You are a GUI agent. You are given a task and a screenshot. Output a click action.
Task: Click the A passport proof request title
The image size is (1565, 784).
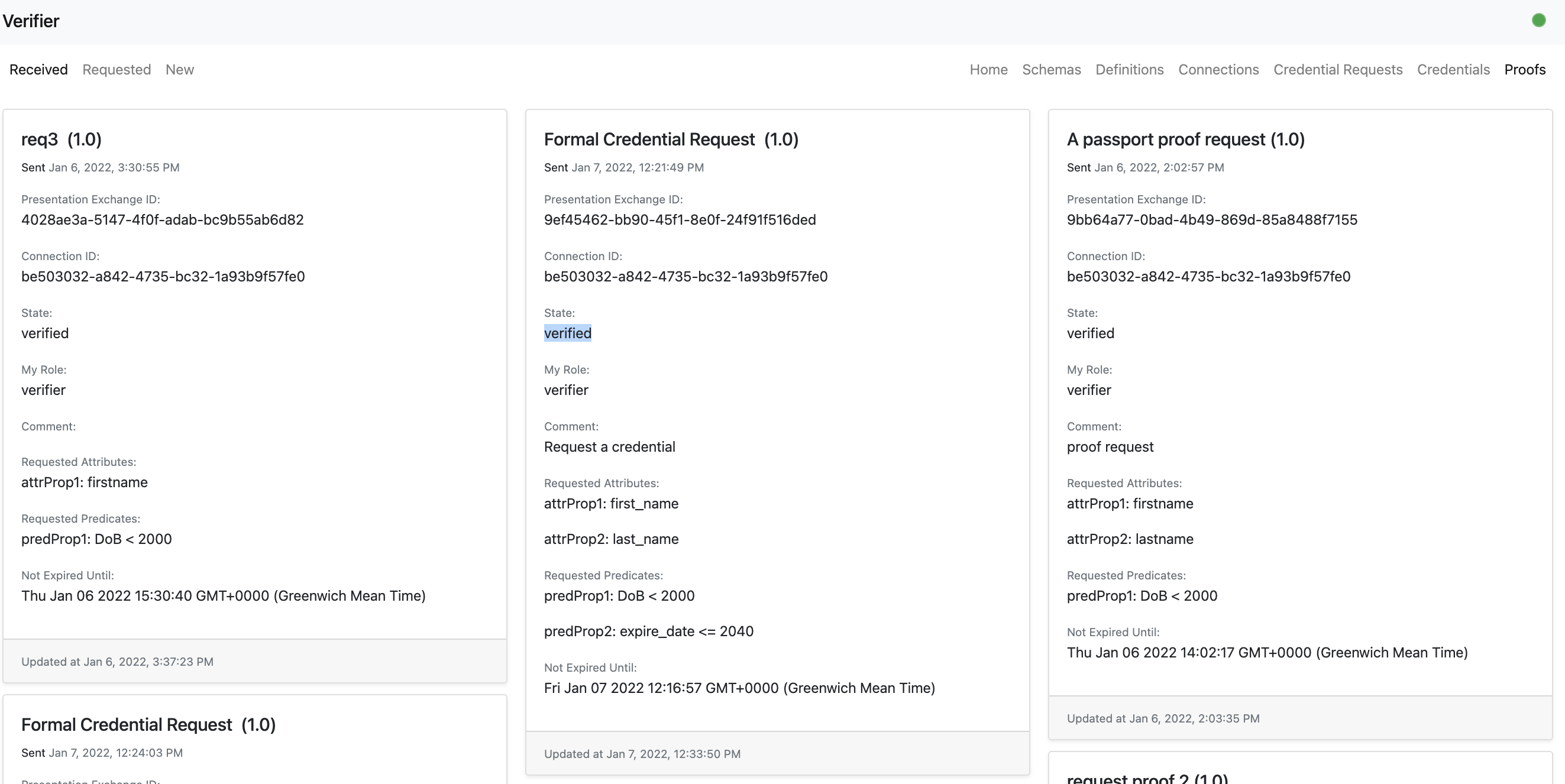(1185, 140)
